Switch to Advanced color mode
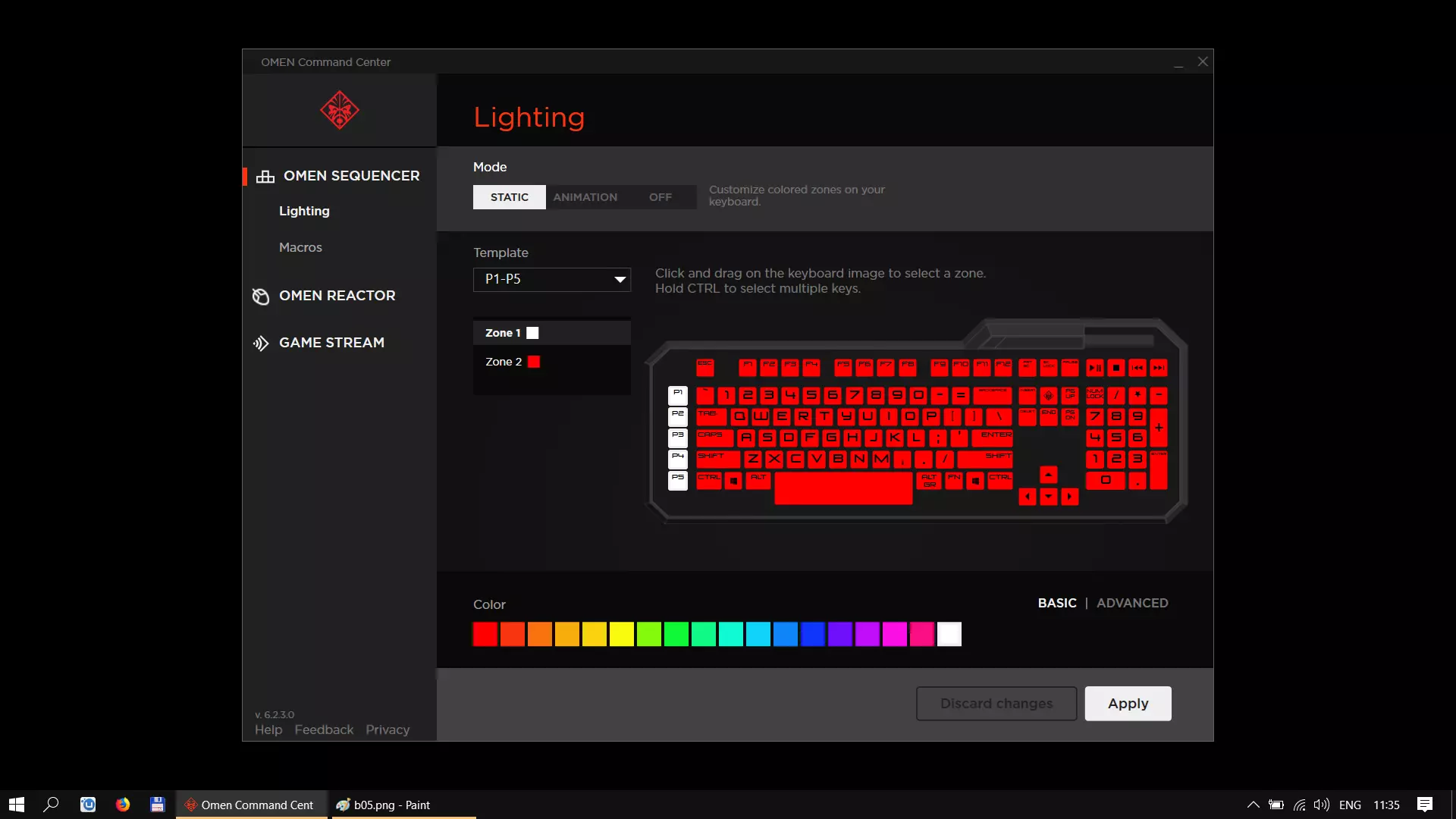Image resolution: width=1456 pixels, height=819 pixels. tap(1132, 603)
